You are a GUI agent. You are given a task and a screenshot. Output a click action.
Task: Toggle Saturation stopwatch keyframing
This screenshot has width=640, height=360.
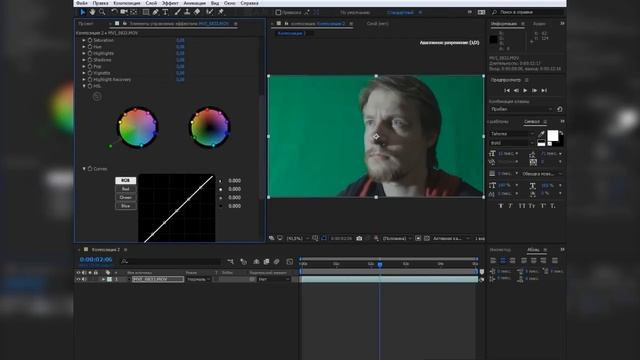point(90,40)
